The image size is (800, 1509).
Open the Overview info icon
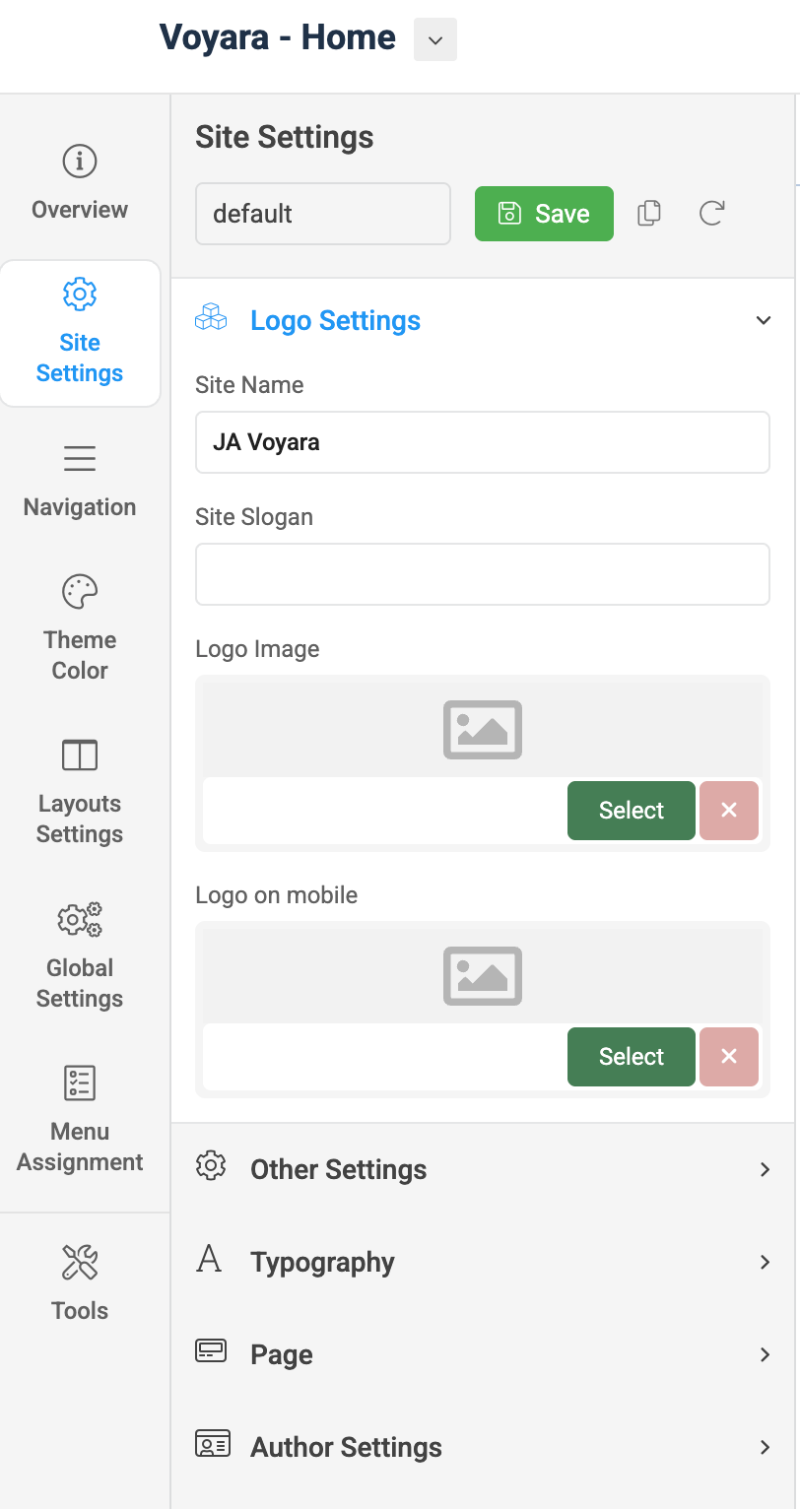[79, 160]
